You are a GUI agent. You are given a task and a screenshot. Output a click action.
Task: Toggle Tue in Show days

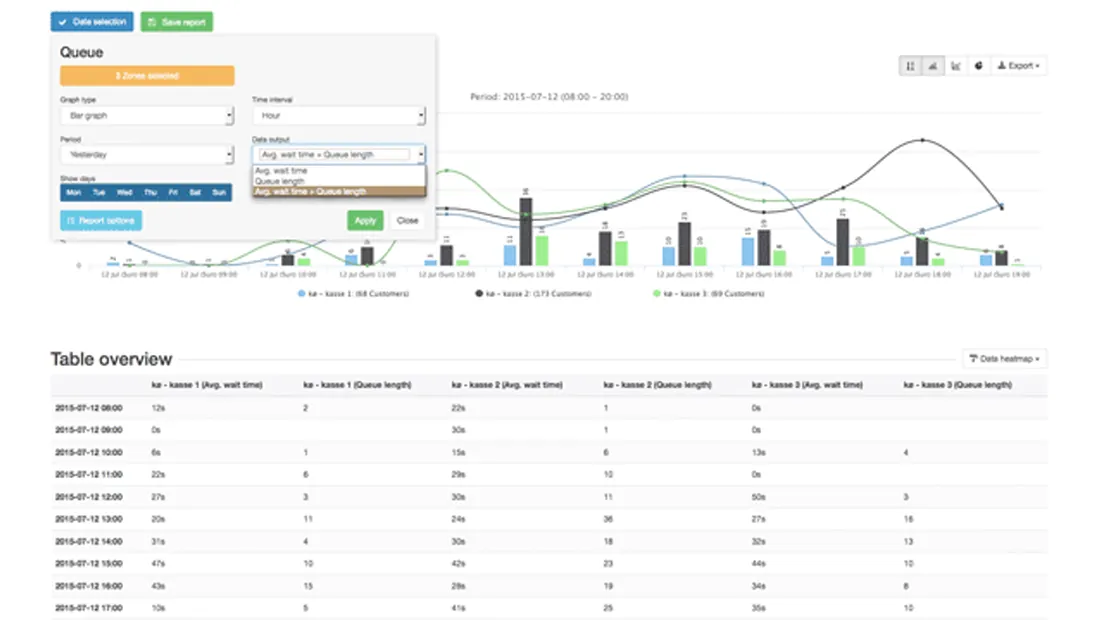99,192
